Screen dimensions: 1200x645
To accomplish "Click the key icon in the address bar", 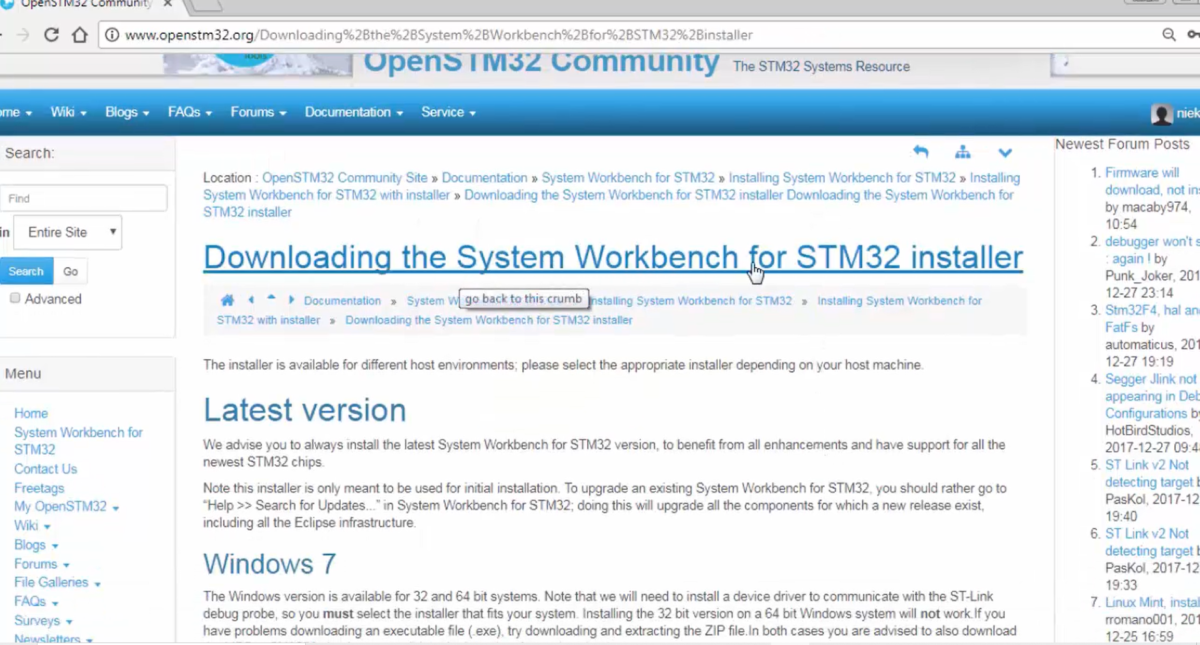I will [1193, 35].
